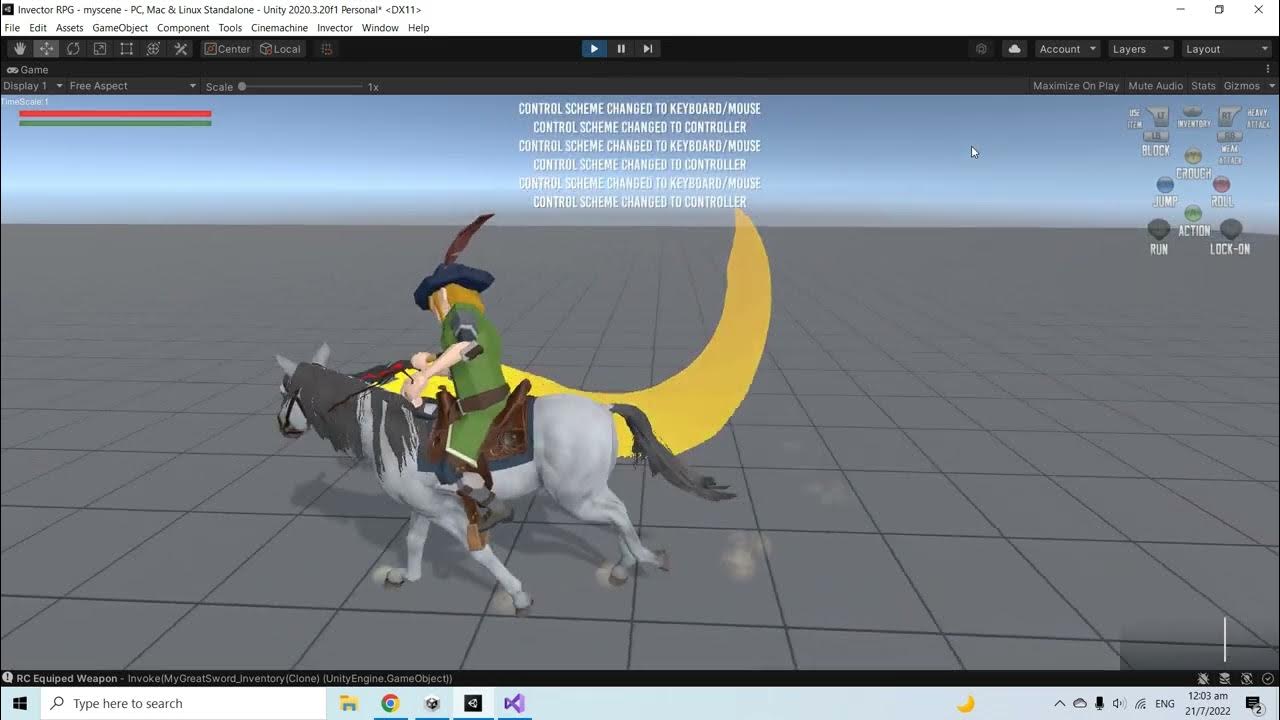The height and width of the screenshot is (720, 1280).
Task: Select the Hand tool
Action: coord(20,49)
